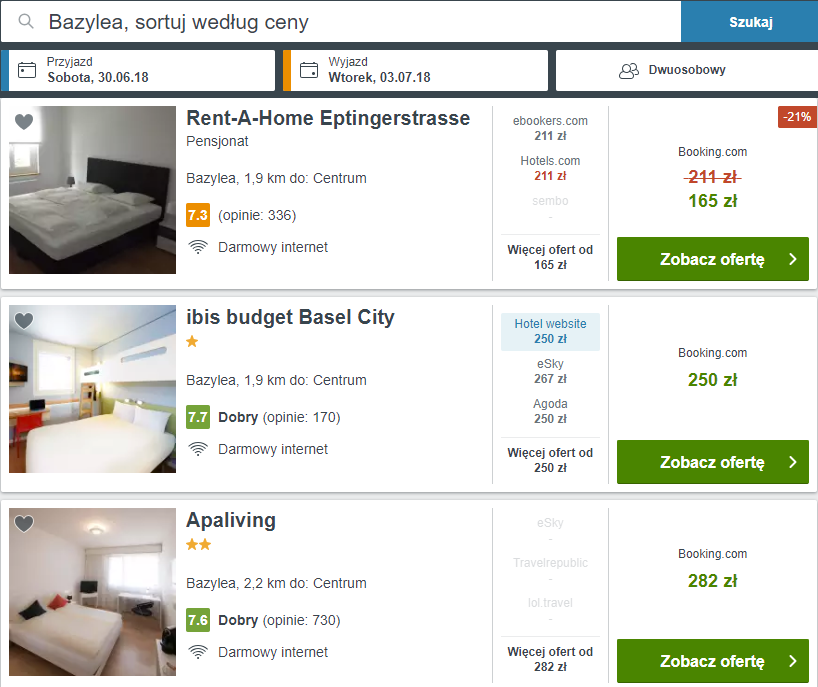Click the guests people icon
The height and width of the screenshot is (687, 818).
[x=629, y=70]
